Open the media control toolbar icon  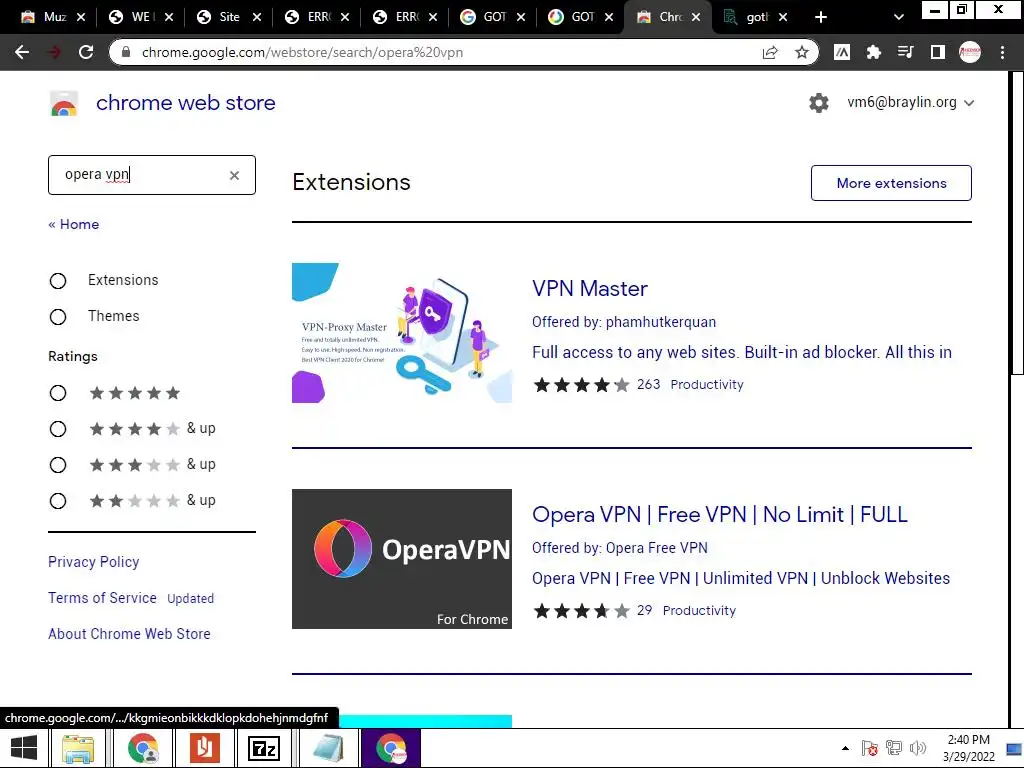905,52
